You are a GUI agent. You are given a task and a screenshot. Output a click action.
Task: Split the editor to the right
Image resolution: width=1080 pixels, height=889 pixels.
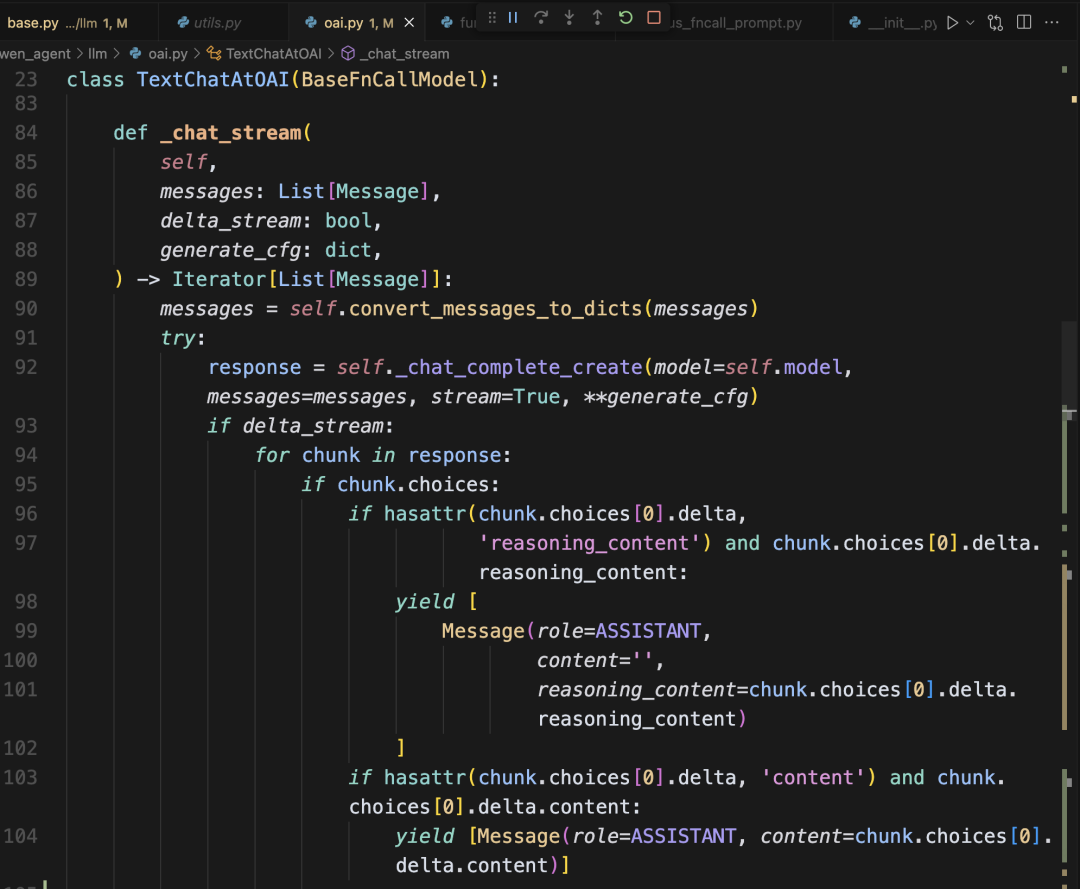[1024, 22]
